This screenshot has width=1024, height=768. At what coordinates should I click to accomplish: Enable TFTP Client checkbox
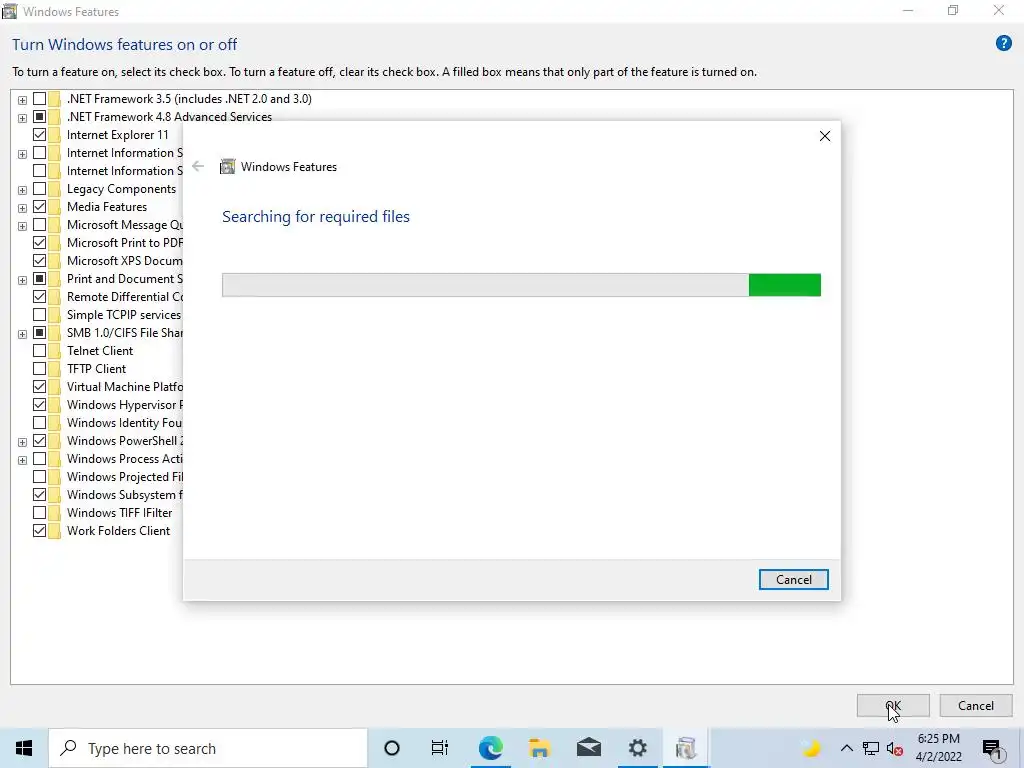(x=39, y=369)
